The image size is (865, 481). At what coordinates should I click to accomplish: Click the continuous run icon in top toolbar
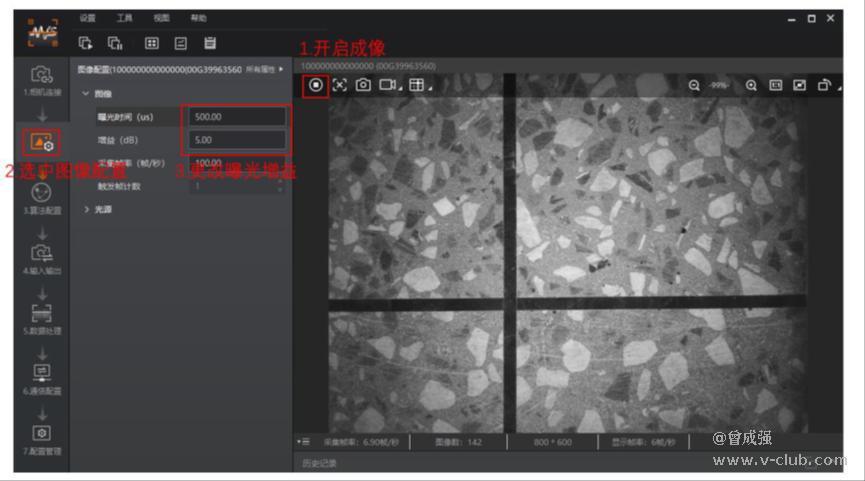pyautogui.click(x=115, y=43)
